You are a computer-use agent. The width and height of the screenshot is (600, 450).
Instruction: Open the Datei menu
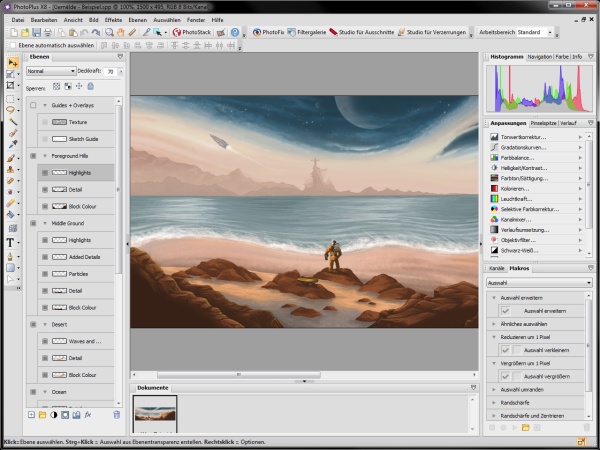18,20
